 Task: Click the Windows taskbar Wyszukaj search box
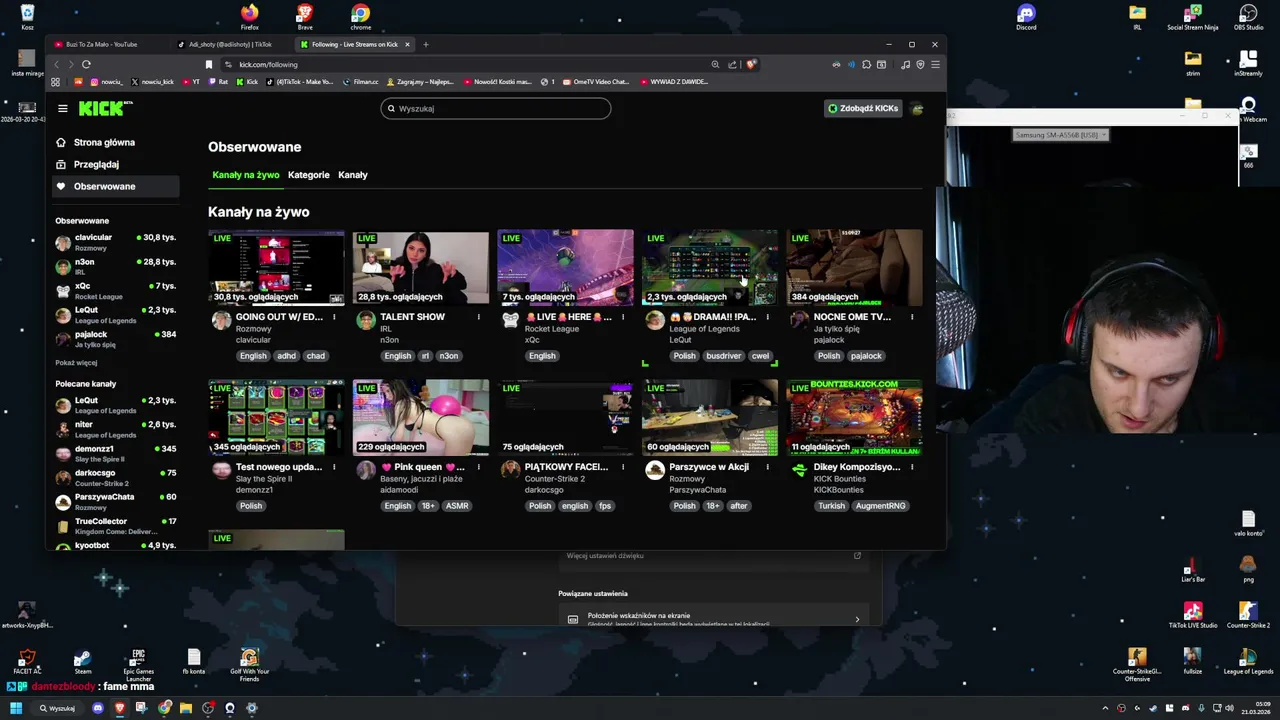(x=58, y=708)
